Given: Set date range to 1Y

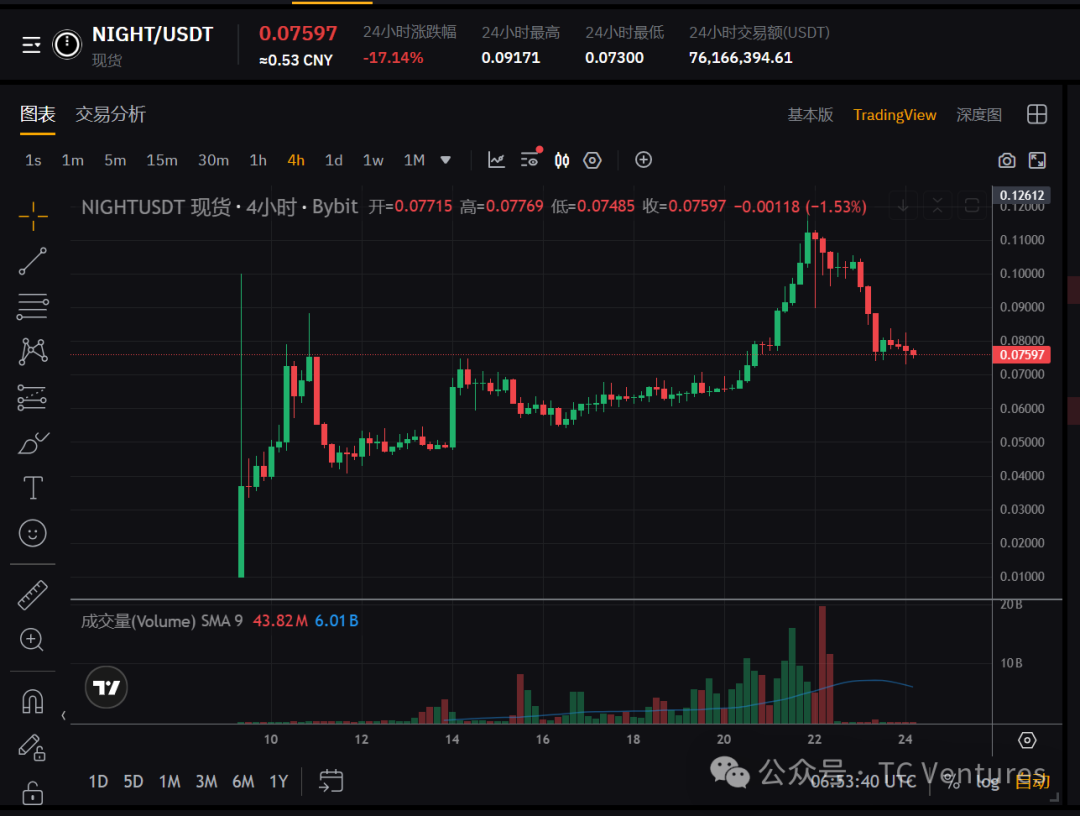Looking at the screenshot, I should [x=279, y=782].
